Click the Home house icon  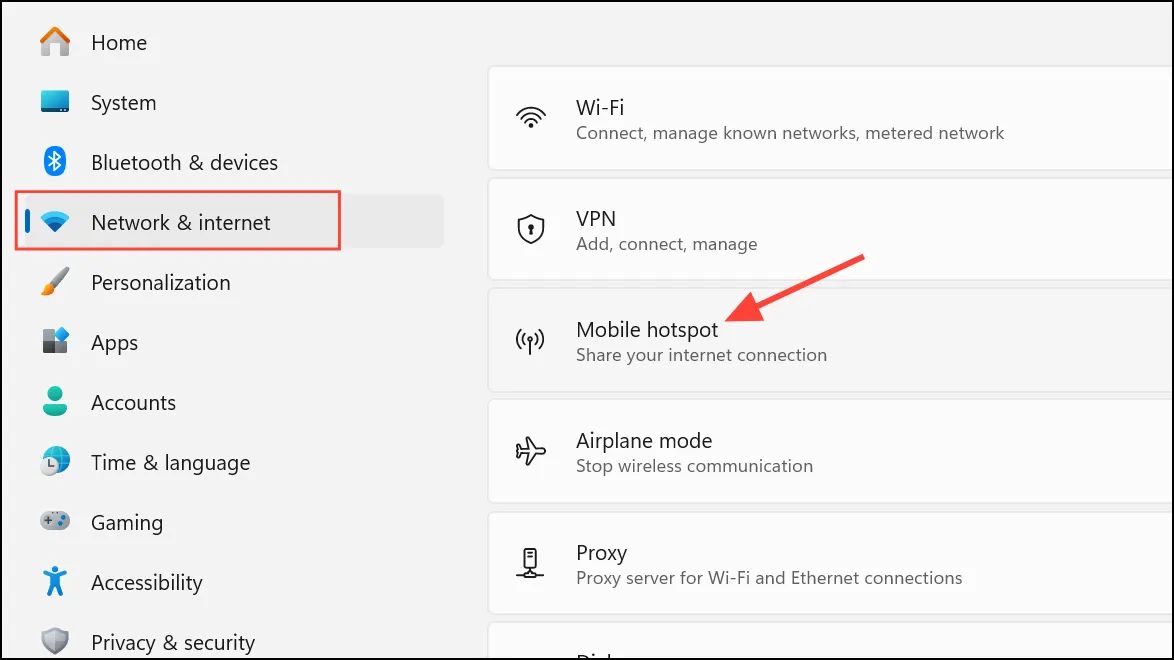pos(55,42)
